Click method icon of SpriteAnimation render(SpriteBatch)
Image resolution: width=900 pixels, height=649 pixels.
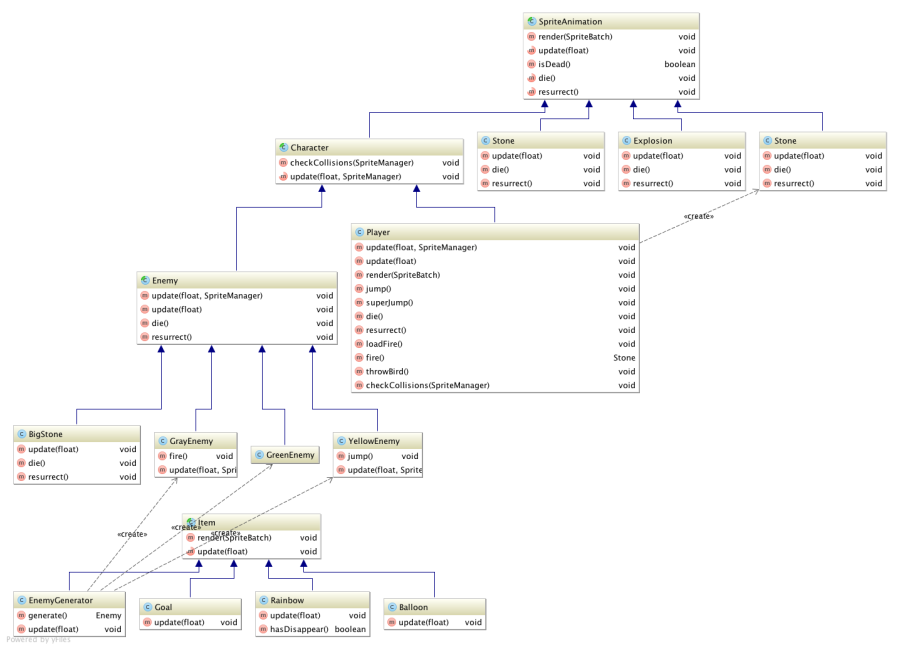[532, 37]
